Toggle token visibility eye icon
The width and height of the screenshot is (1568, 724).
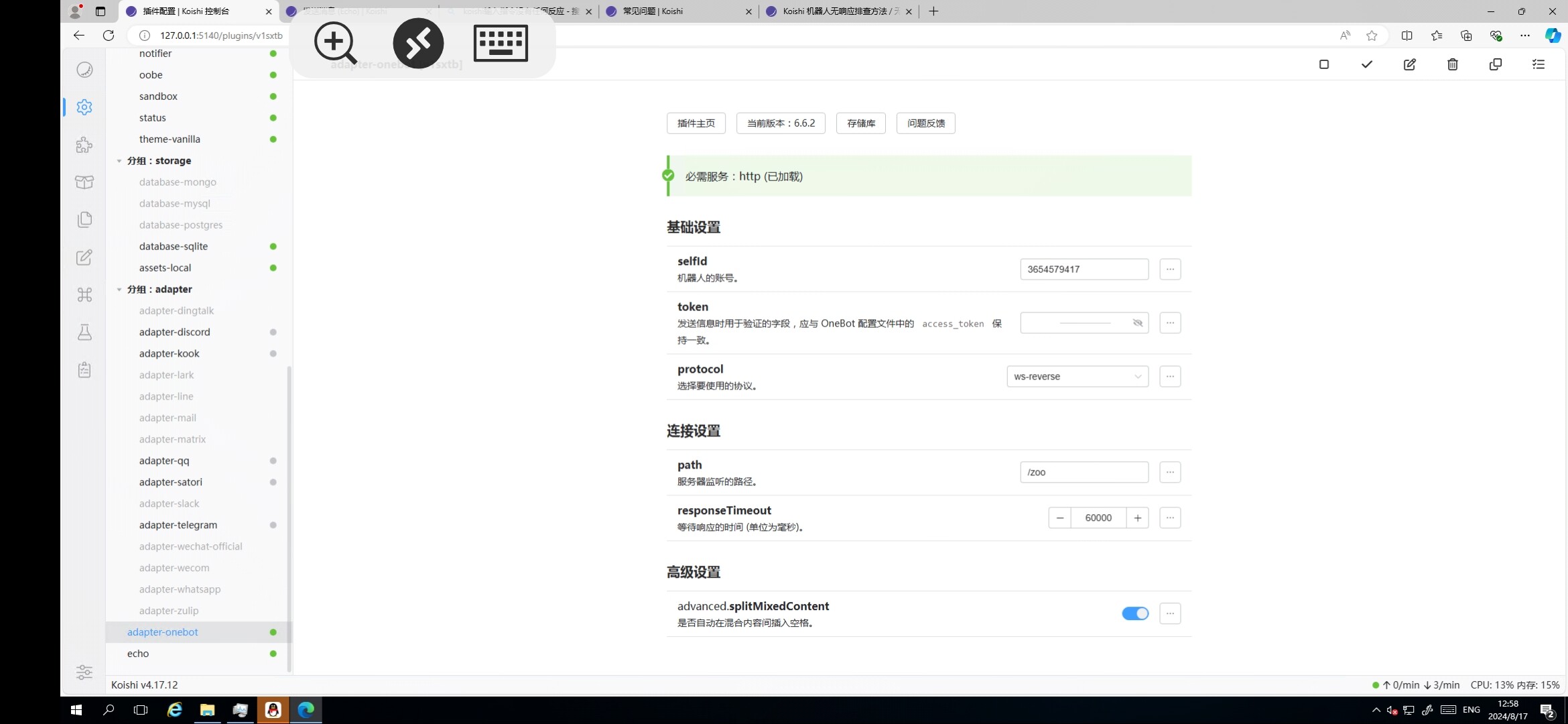click(x=1137, y=323)
